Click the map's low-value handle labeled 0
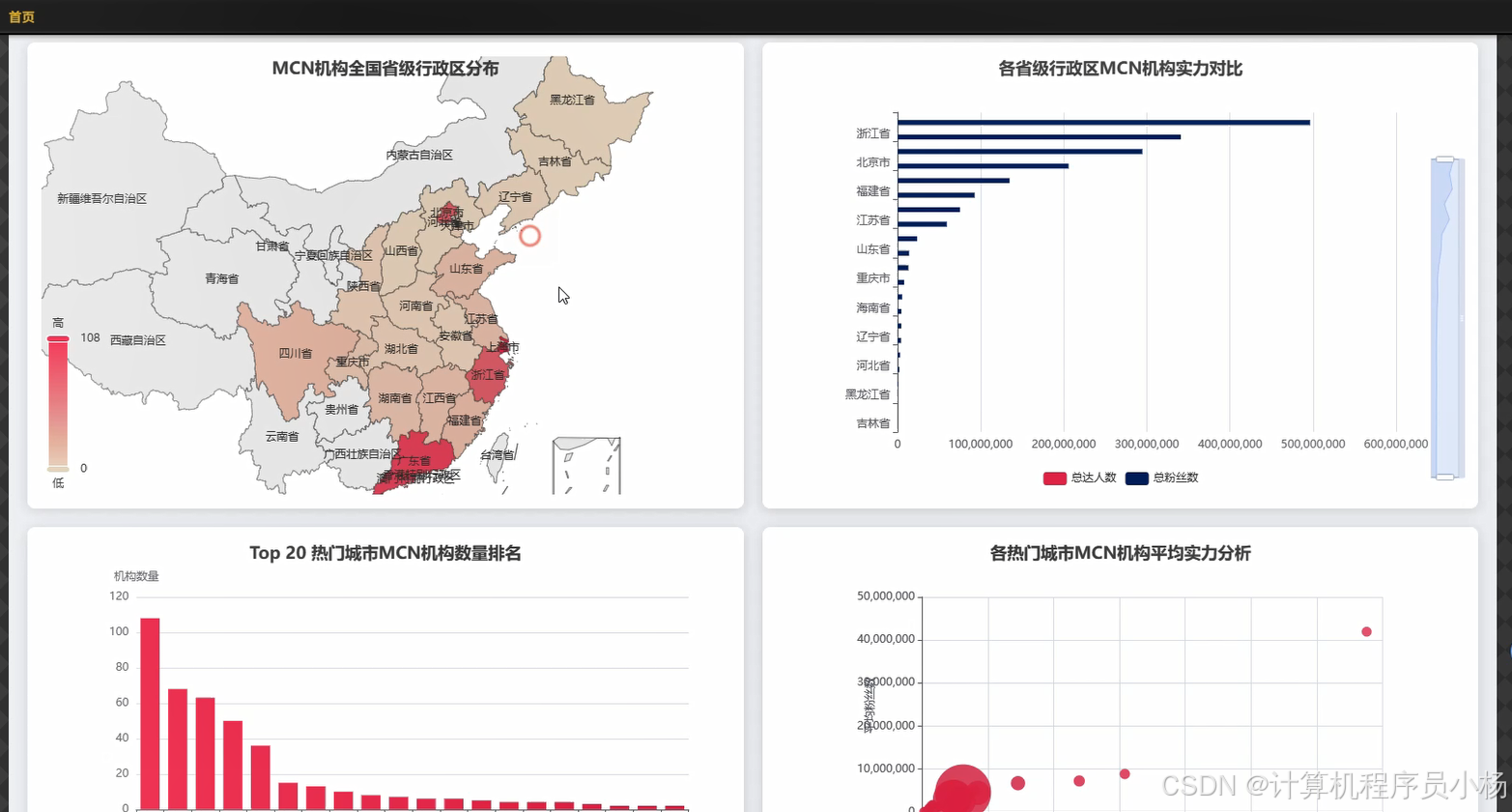The width and height of the screenshot is (1512, 812). pyautogui.click(x=59, y=469)
